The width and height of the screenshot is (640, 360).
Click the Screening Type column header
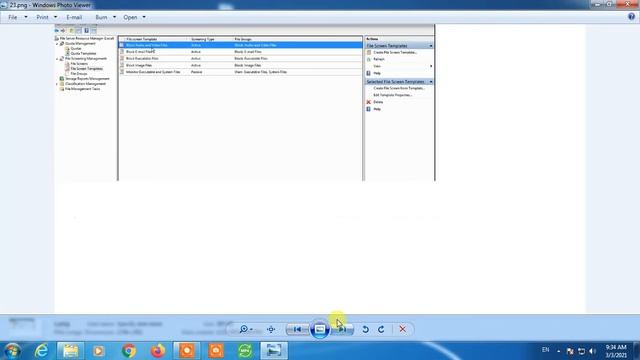[203, 39]
